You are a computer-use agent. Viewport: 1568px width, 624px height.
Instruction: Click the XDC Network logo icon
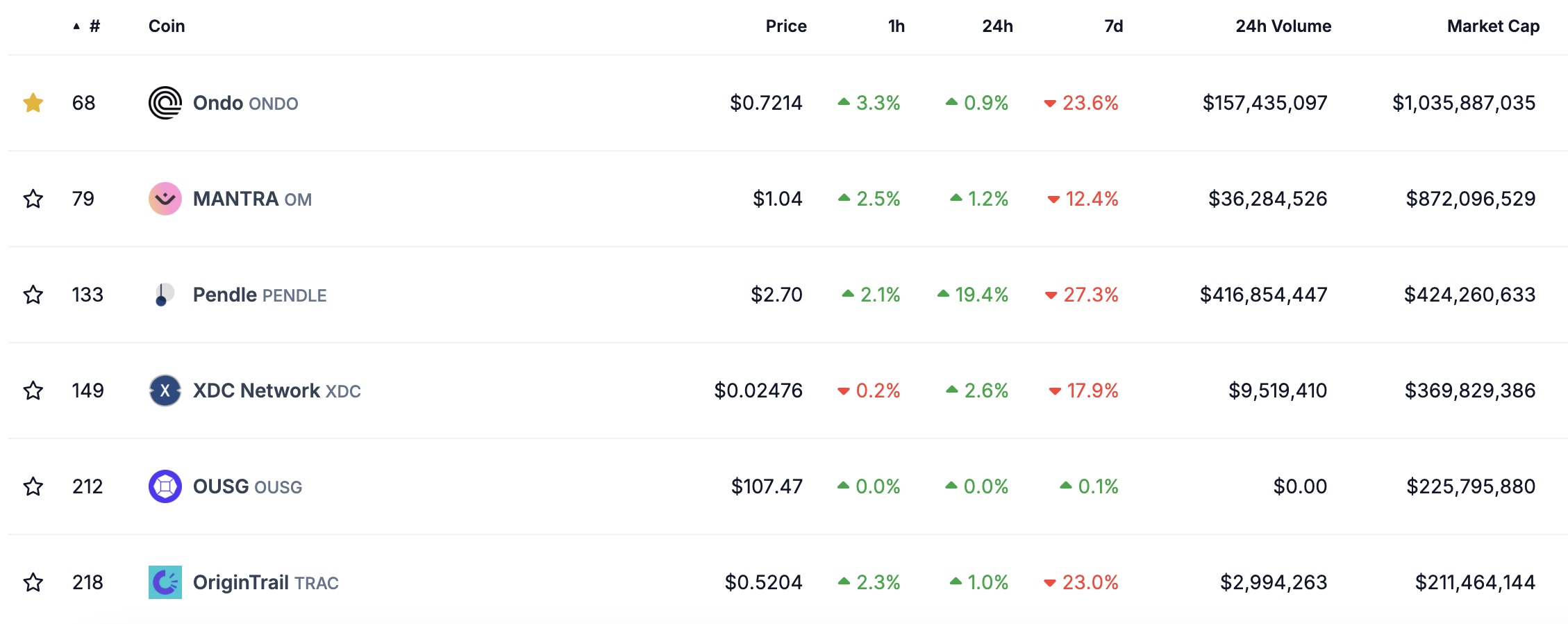pyautogui.click(x=165, y=391)
